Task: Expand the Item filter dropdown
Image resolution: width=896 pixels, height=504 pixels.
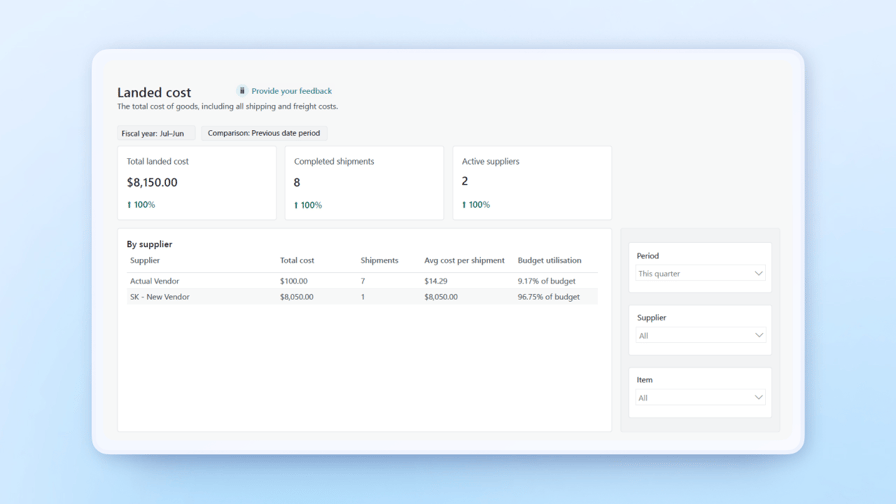Action: pyautogui.click(x=700, y=398)
